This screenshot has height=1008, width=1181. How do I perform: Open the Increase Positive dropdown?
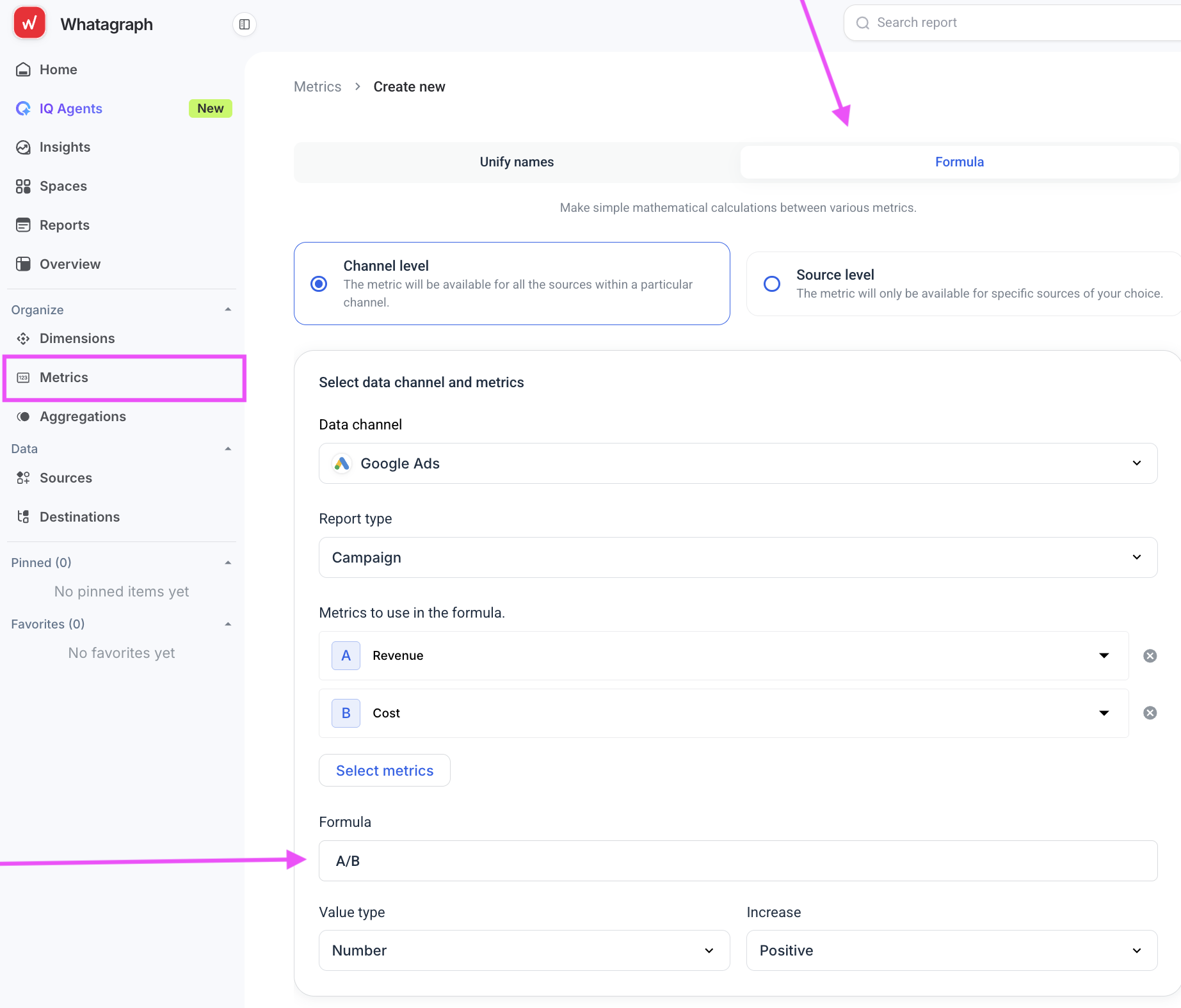[952, 950]
